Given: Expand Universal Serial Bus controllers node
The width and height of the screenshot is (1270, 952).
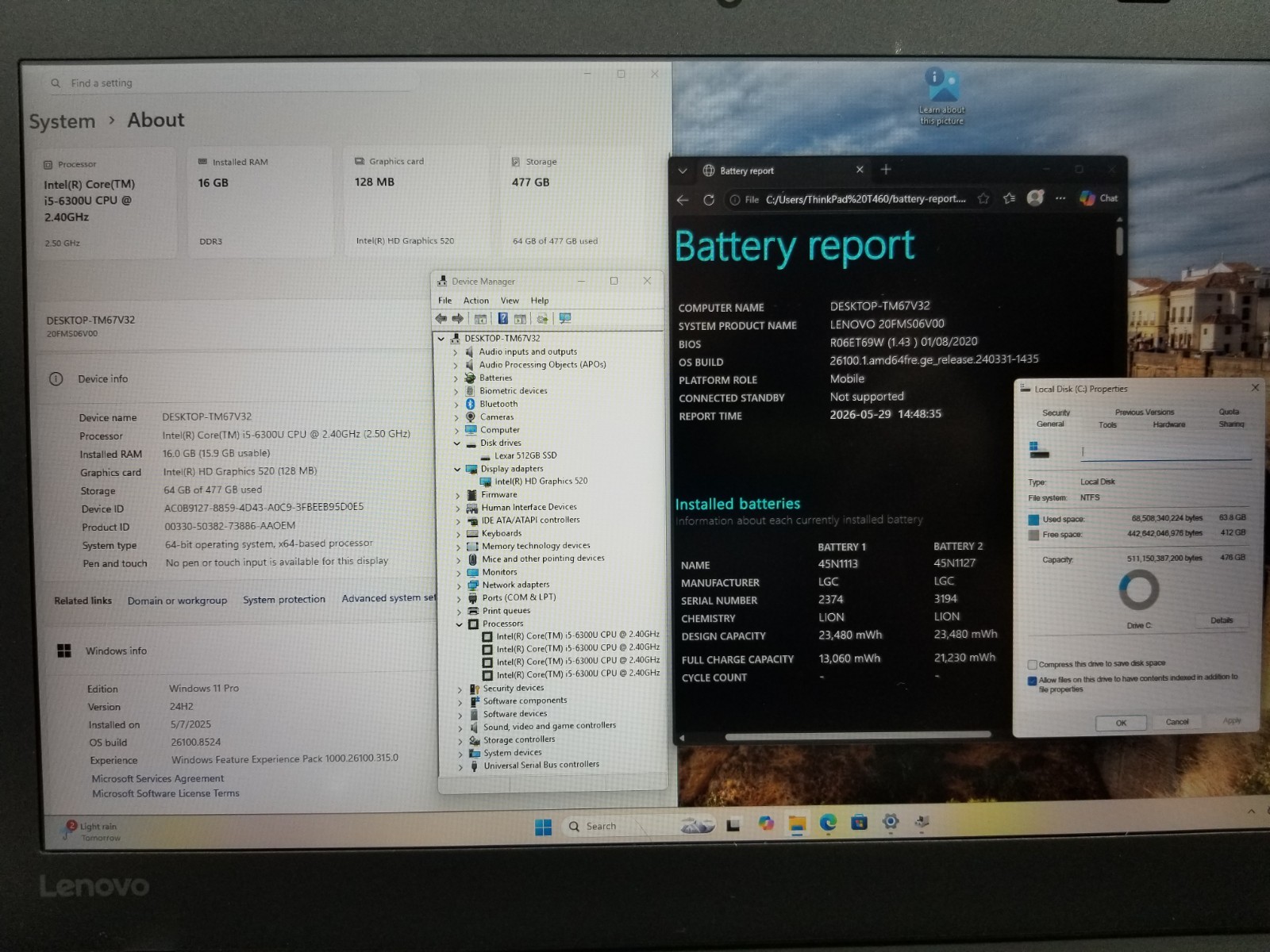Looking at the screenshot, I should tap(460, 767).
